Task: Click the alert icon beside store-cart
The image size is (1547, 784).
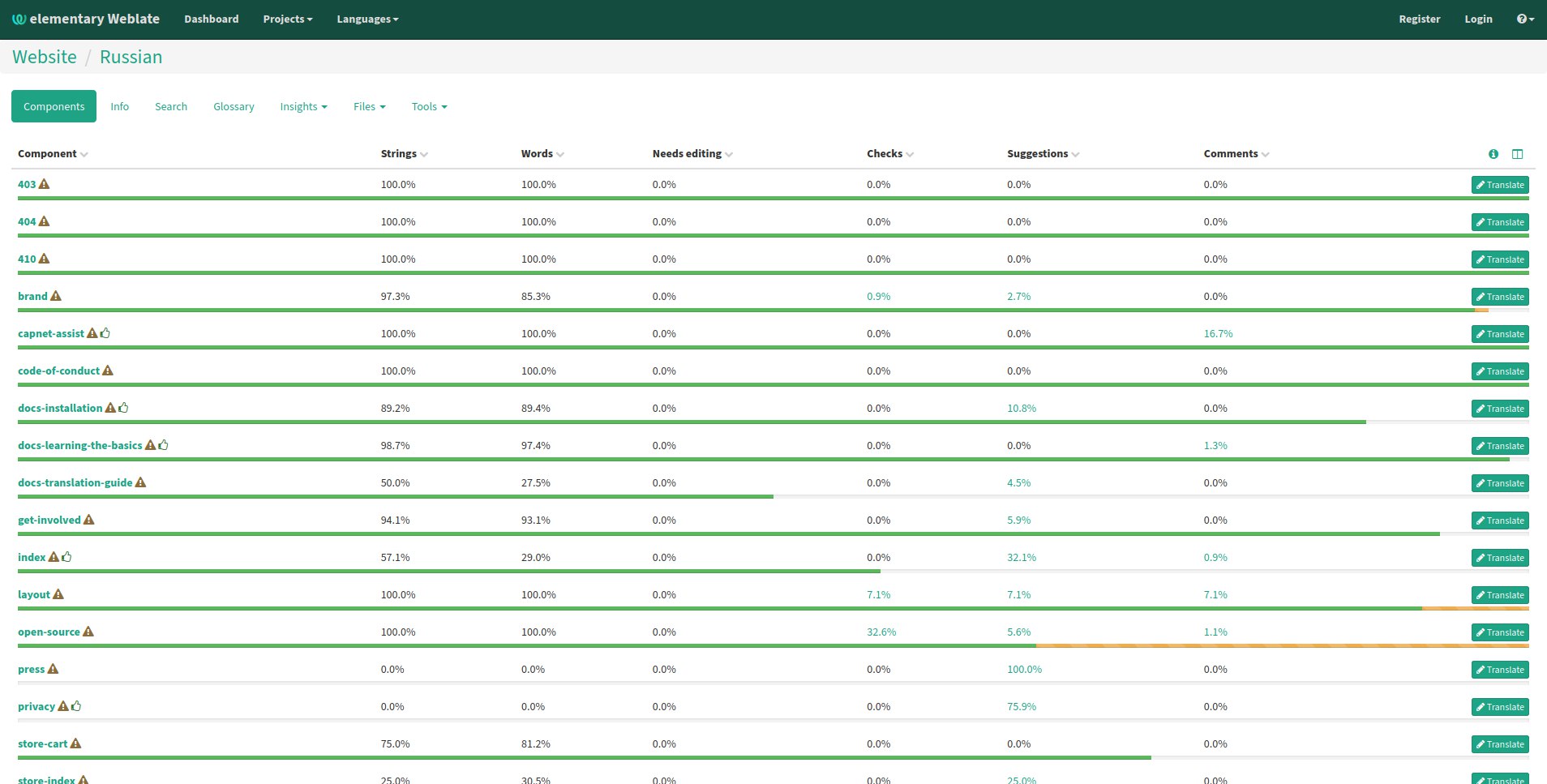Action: pyautogui.click(x=75, y=743)
